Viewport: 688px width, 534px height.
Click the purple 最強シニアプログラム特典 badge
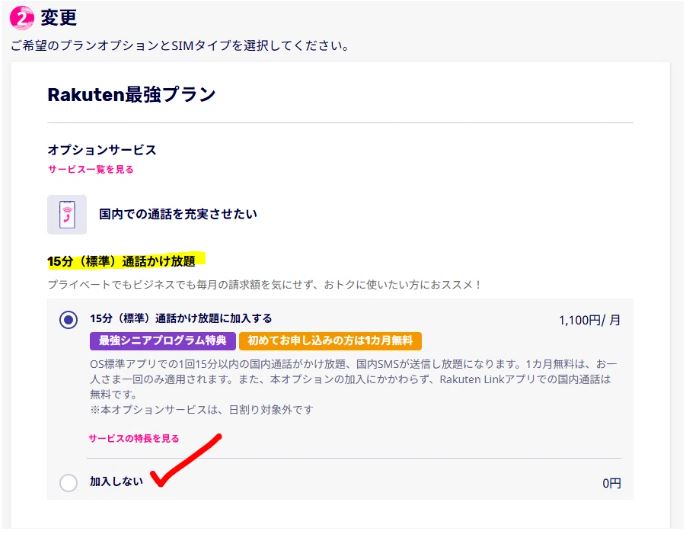pos(162,341)
